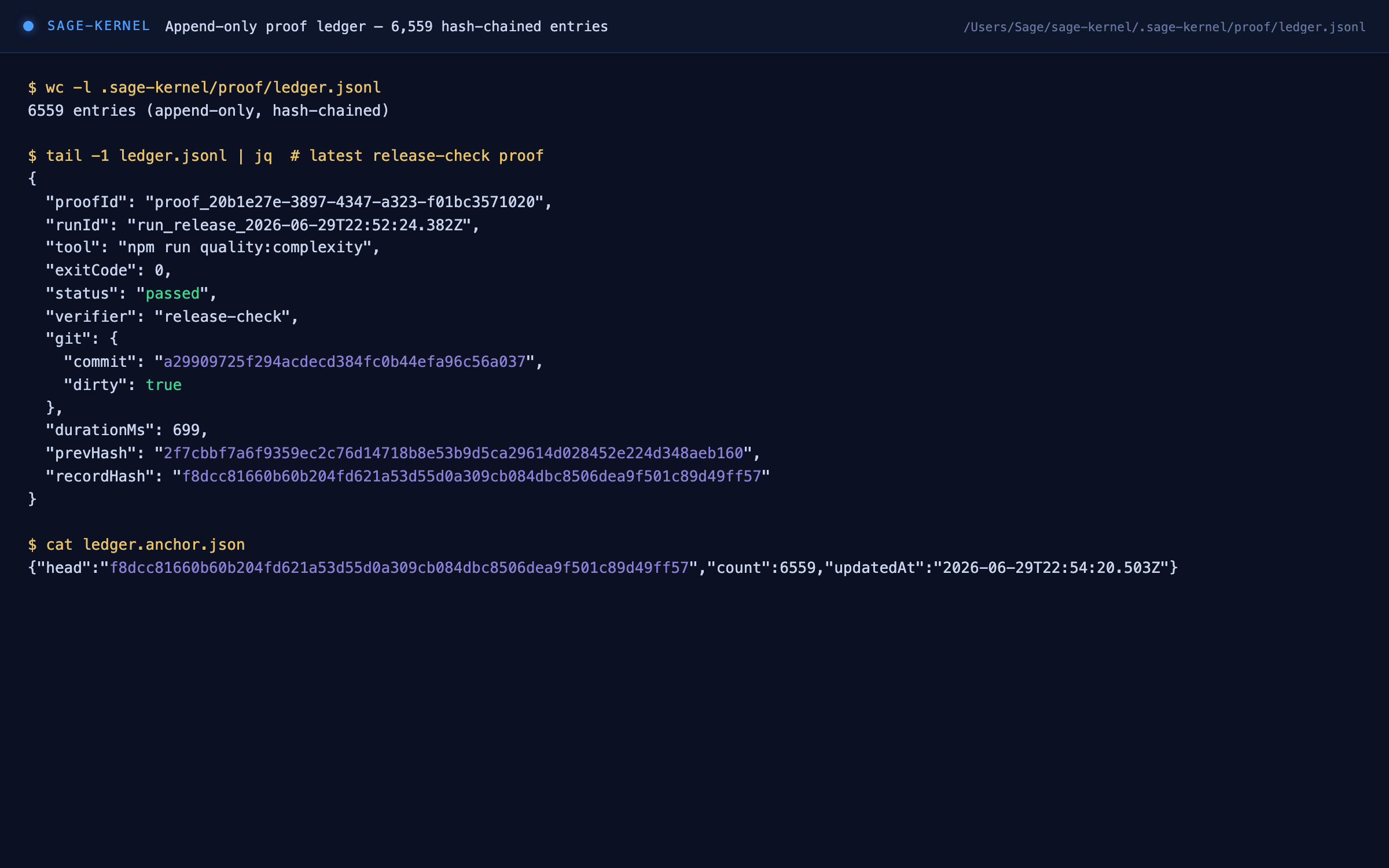1389x868 pixels.
Task: Click the 'tail -1 ledger.jsonl | jq' command
Action: click(150, 156)
